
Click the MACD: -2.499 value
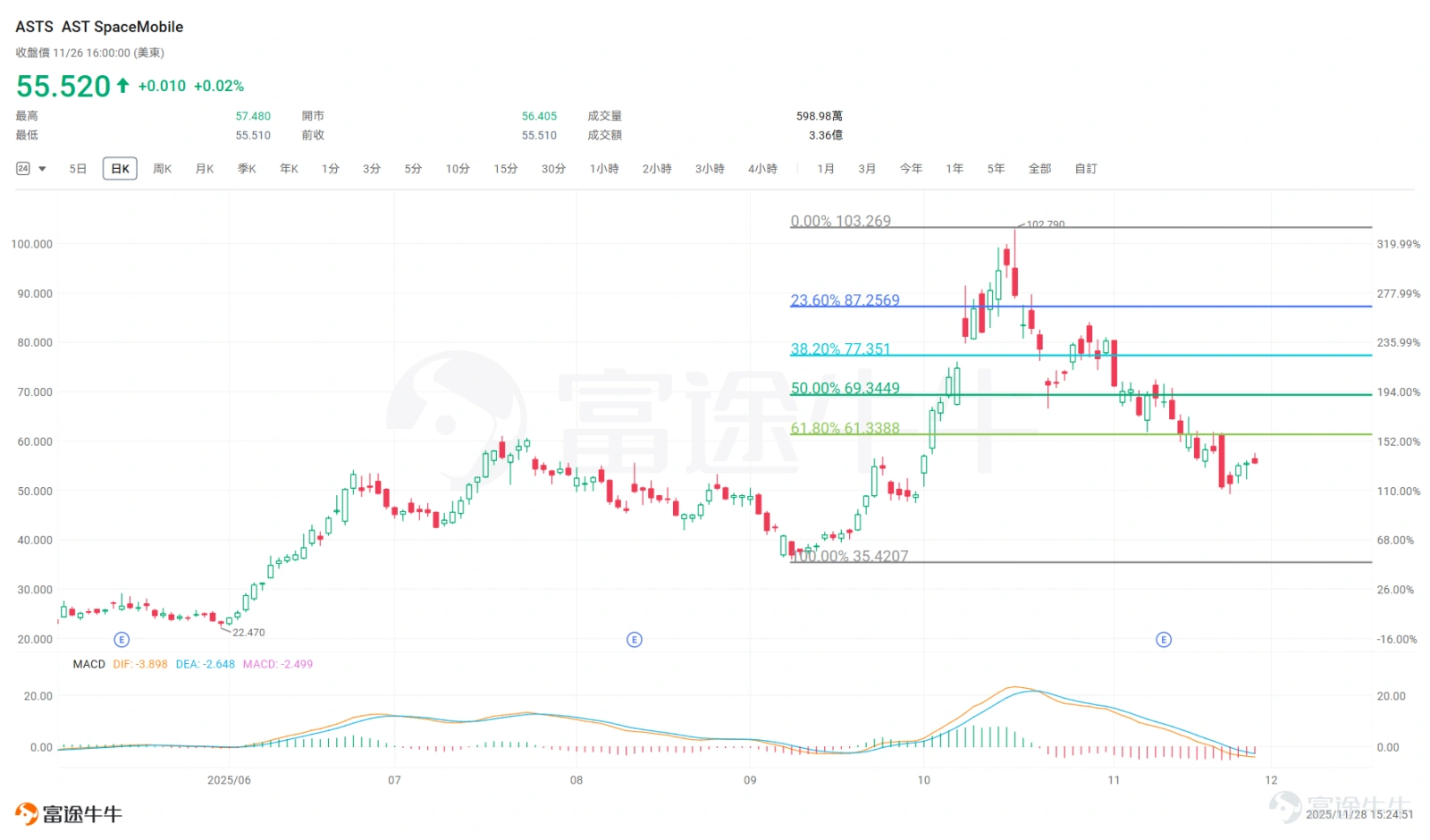click(x=278, y=664)
